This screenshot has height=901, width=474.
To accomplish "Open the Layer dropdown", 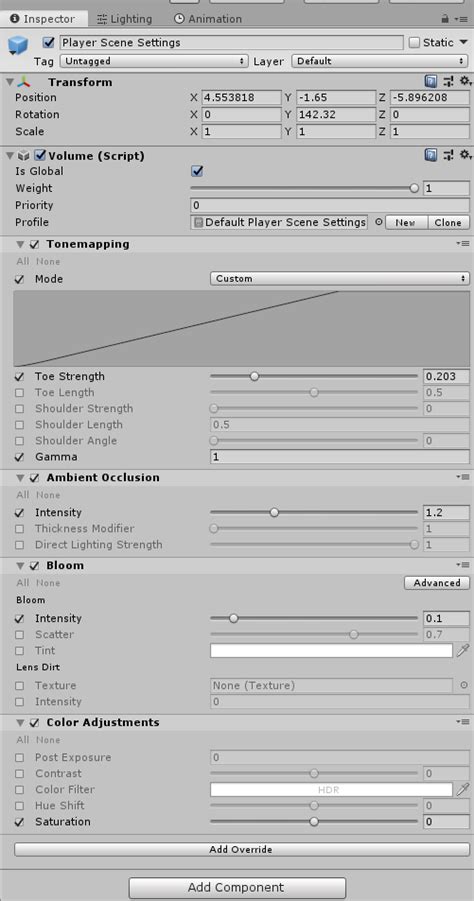I will 380,61.
